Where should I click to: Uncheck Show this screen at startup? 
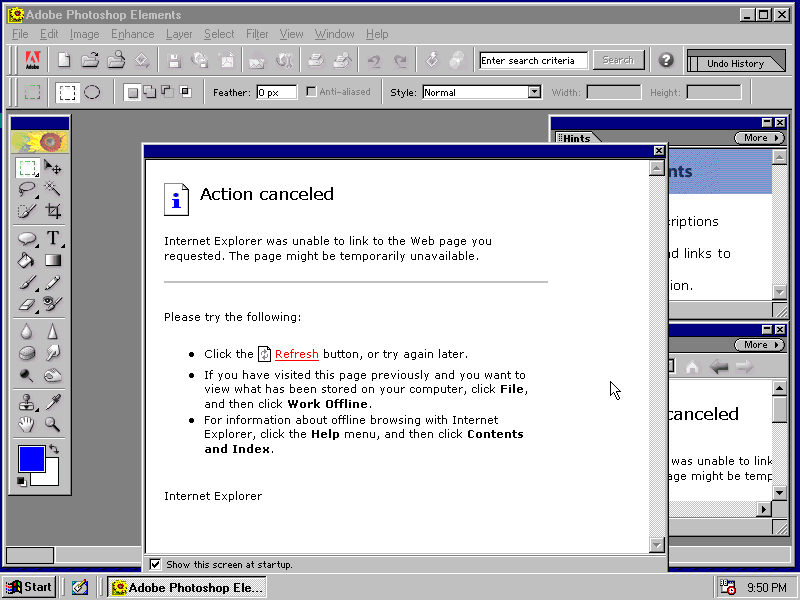(155, 564)
